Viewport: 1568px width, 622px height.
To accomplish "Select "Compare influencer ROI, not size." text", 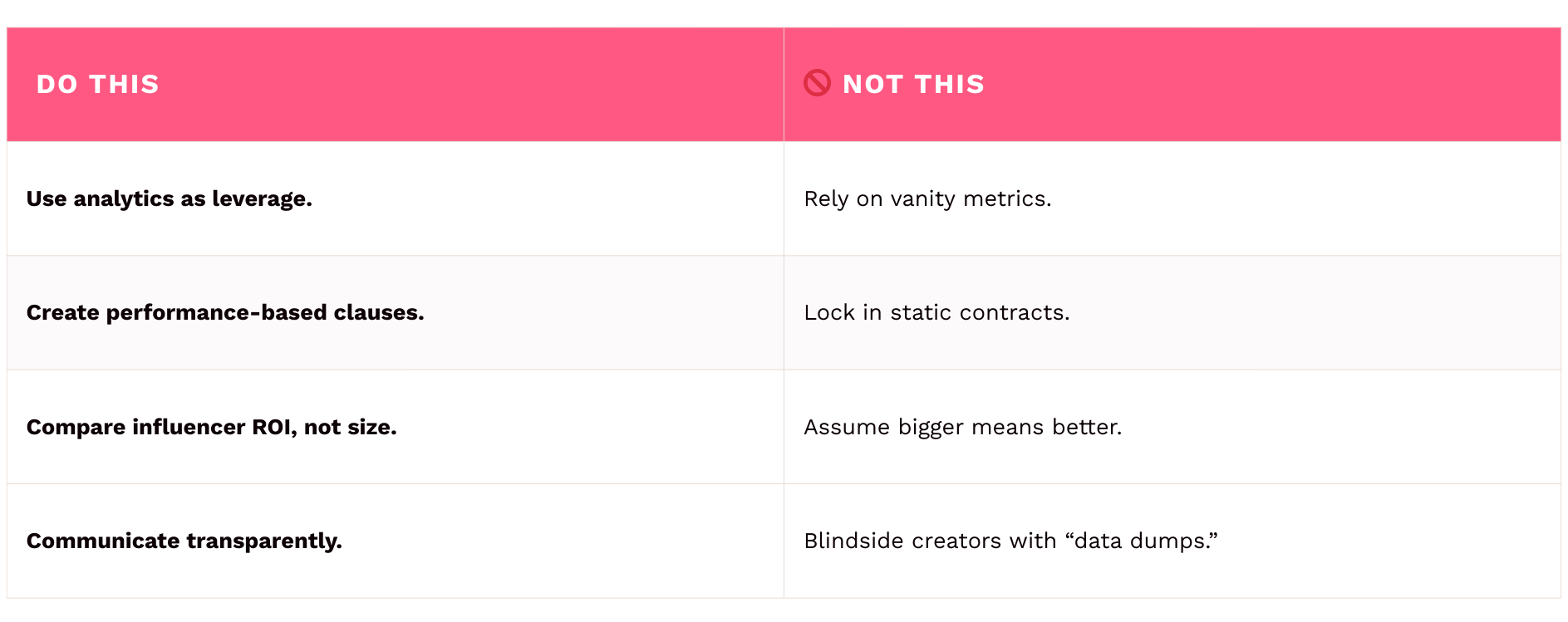I will tap(211, 427).
